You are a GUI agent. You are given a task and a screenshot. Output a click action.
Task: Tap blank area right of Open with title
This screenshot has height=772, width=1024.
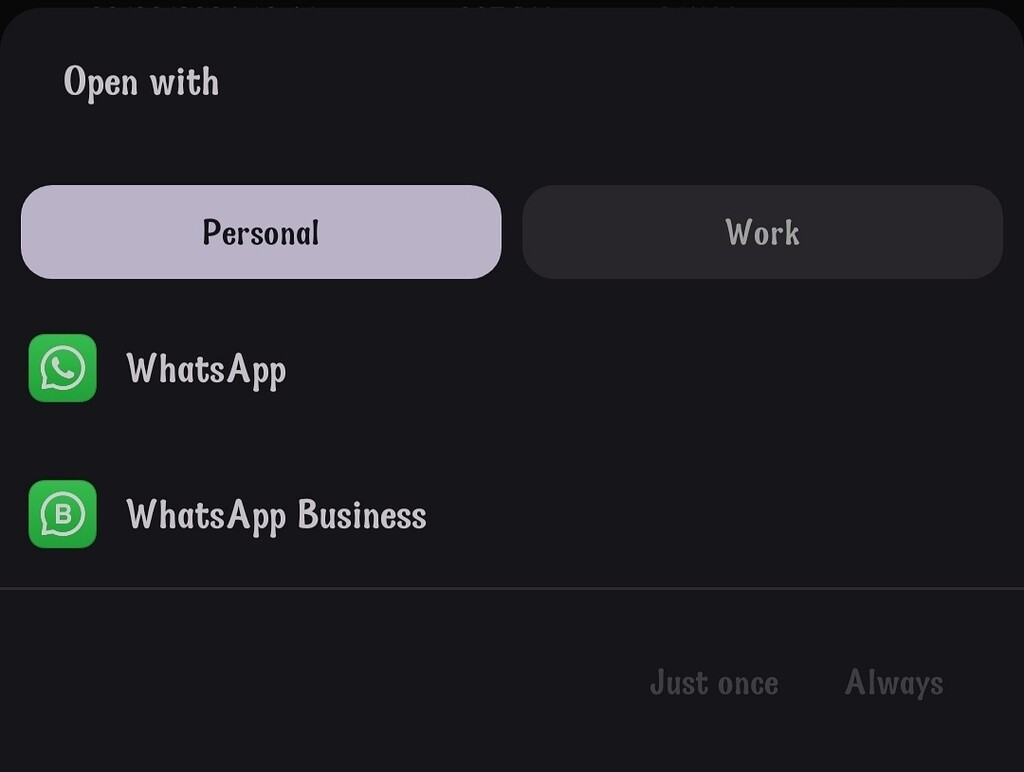coord(600,82)
